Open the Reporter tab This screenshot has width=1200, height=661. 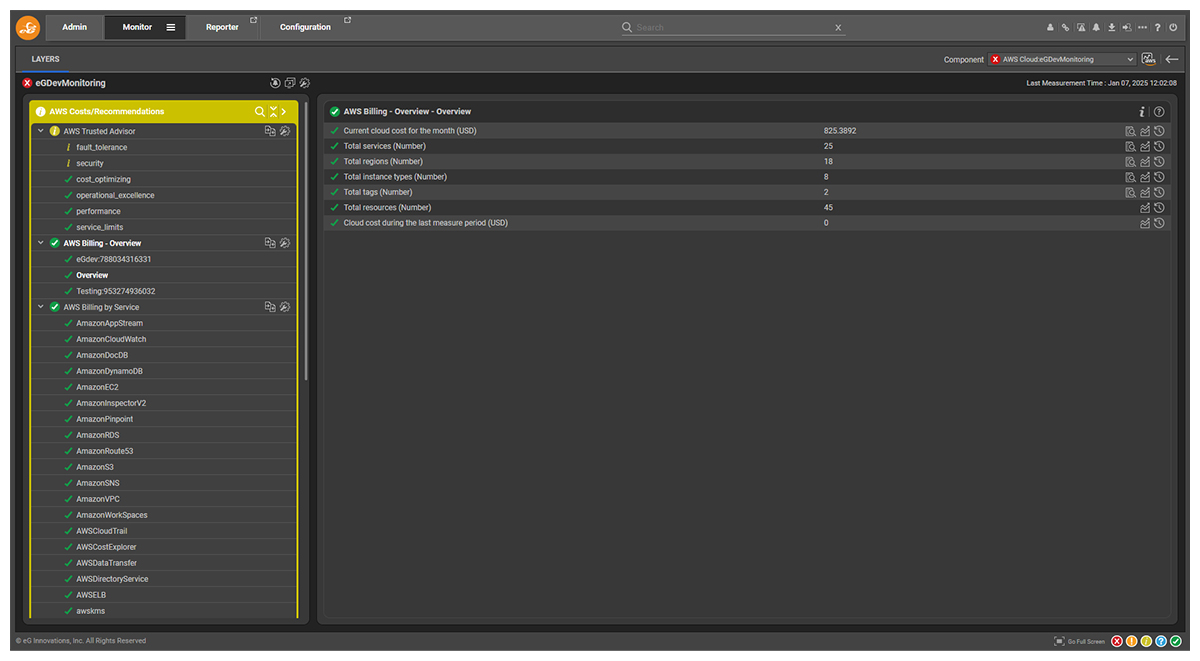222,27
